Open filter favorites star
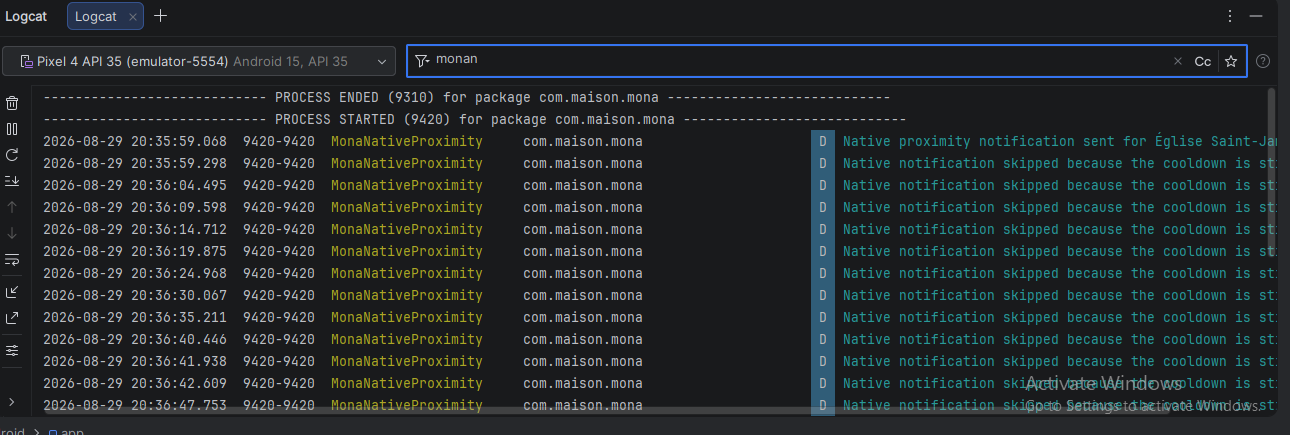The width and height of the screenshot is (1290, 435). point(1231,61)
